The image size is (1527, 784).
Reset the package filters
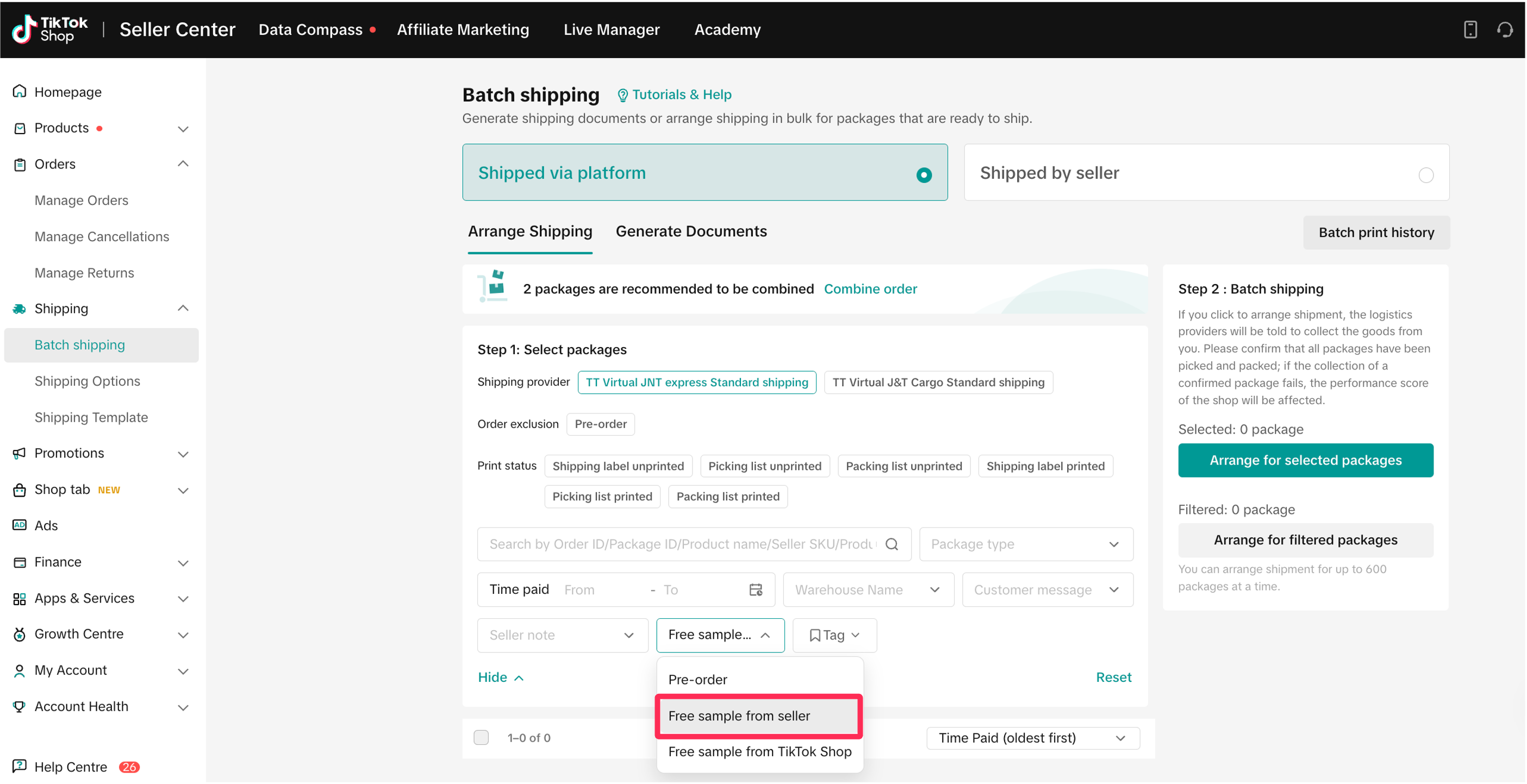tap(1113, 678)
